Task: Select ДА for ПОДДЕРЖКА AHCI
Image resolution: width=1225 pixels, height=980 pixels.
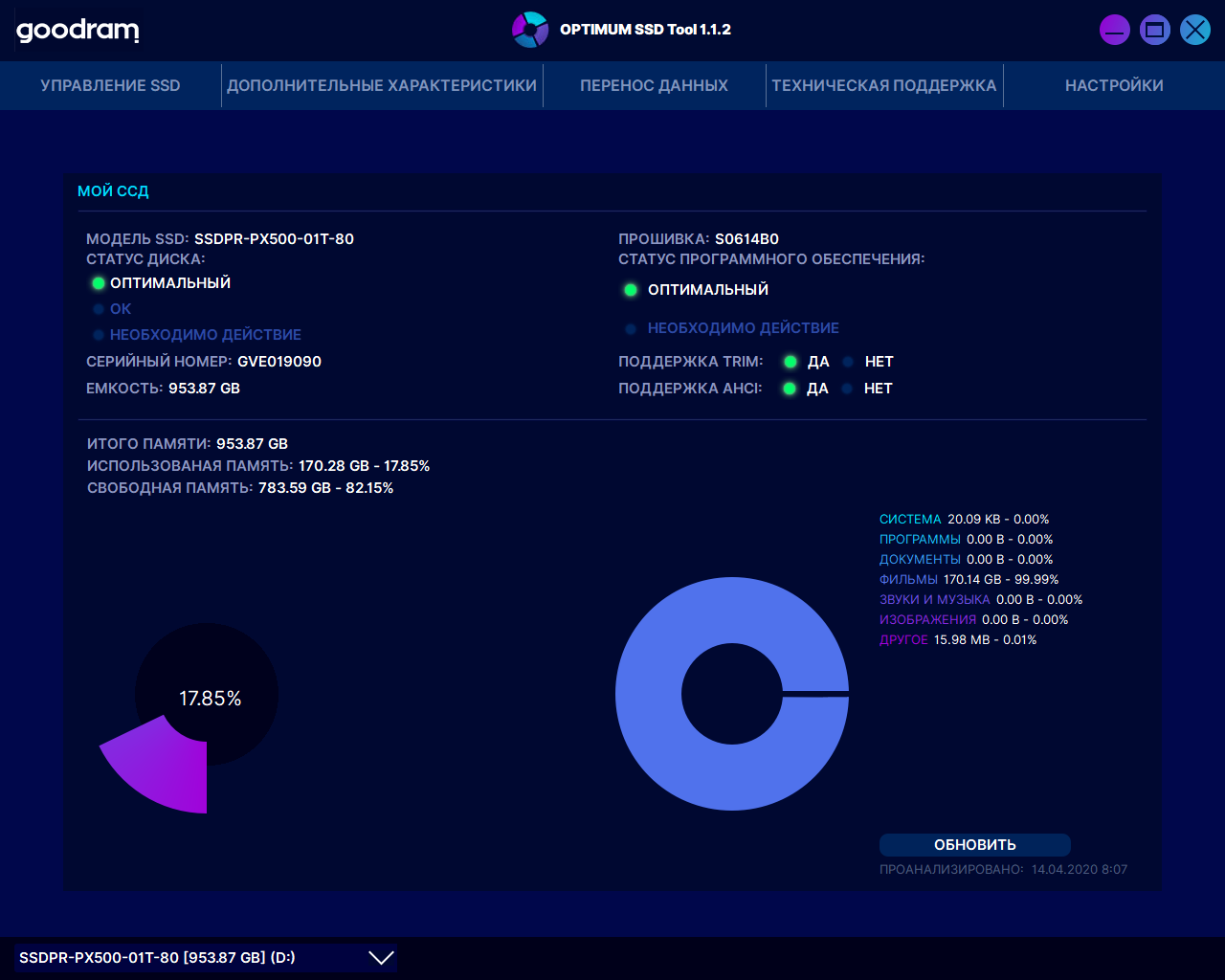Action: click(790, 389)
